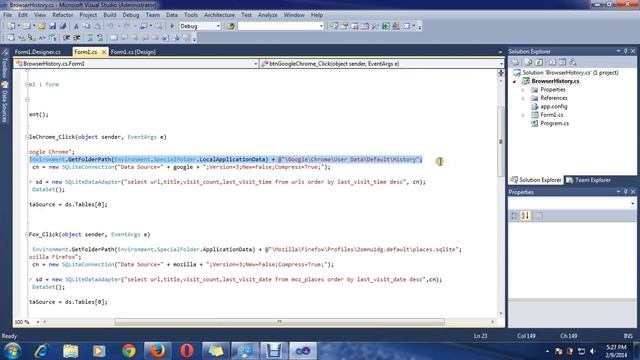Select Program.cs in Solution Explorer

point(554,123)
